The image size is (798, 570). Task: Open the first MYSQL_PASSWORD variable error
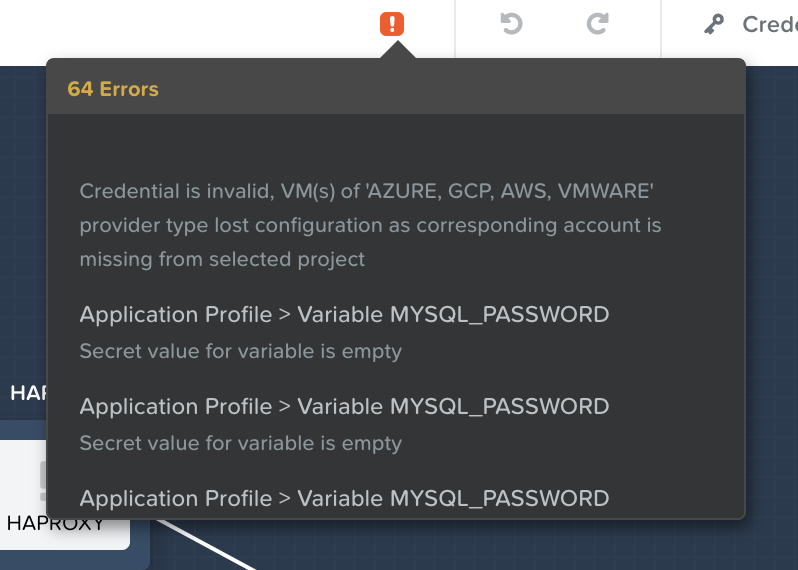(345, 315)
